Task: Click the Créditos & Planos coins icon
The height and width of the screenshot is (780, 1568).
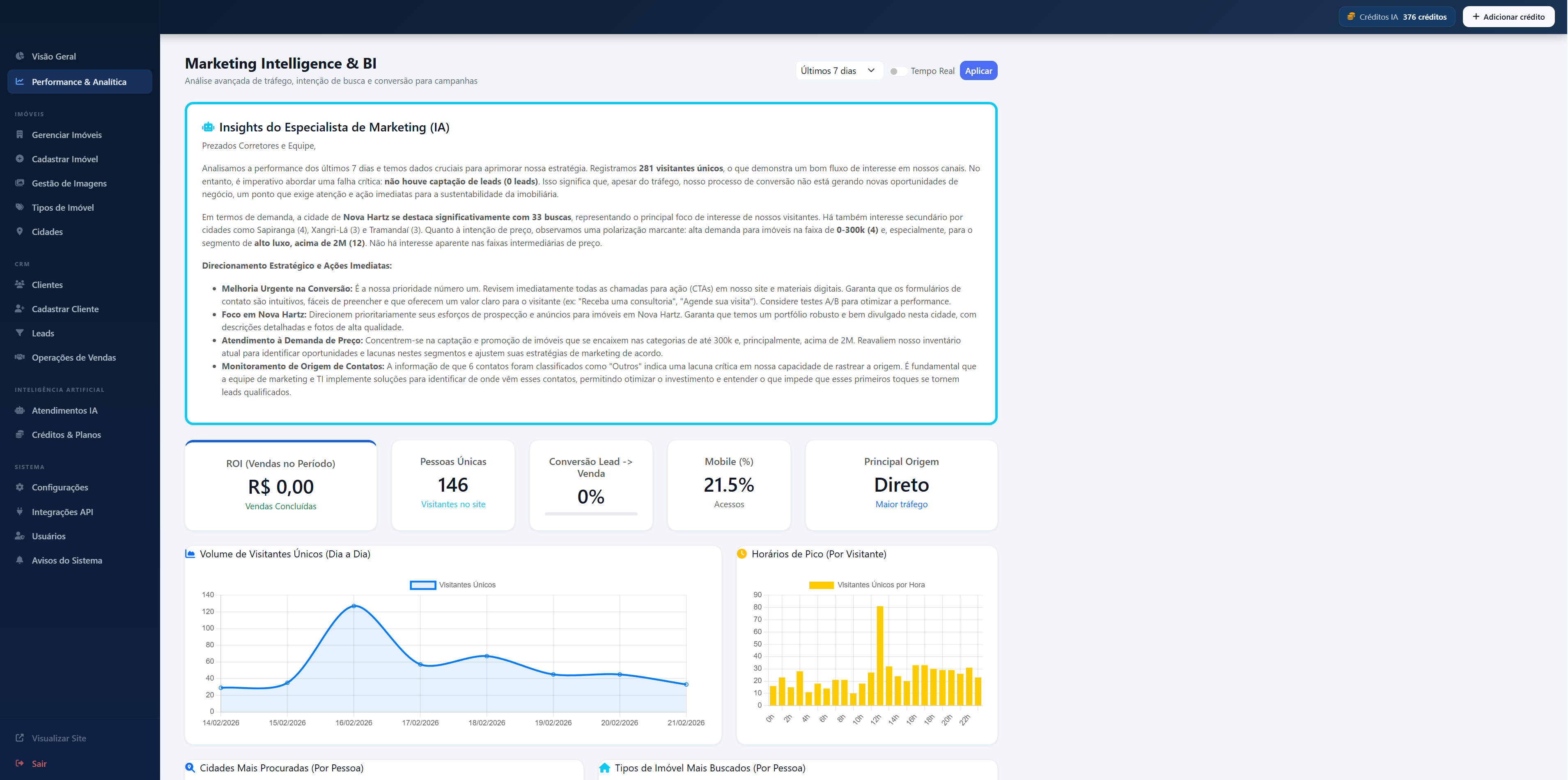Action: pyautogui.click(x=20, y=434)
